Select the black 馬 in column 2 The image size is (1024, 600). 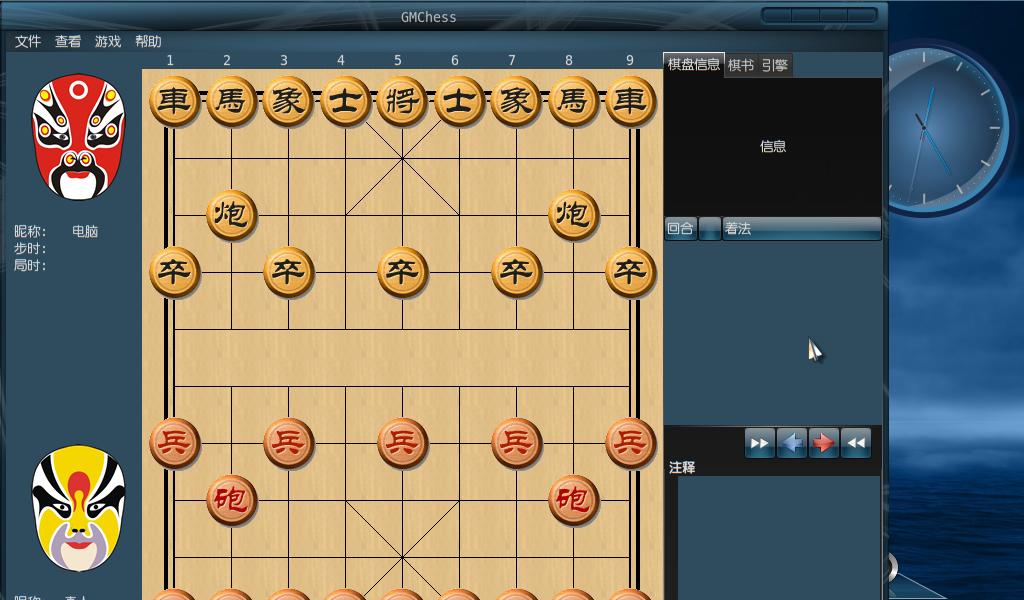click(x=231, y=101)
